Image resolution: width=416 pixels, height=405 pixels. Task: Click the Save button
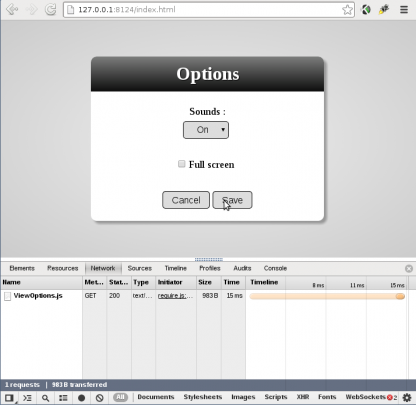(x=232, y=200)
